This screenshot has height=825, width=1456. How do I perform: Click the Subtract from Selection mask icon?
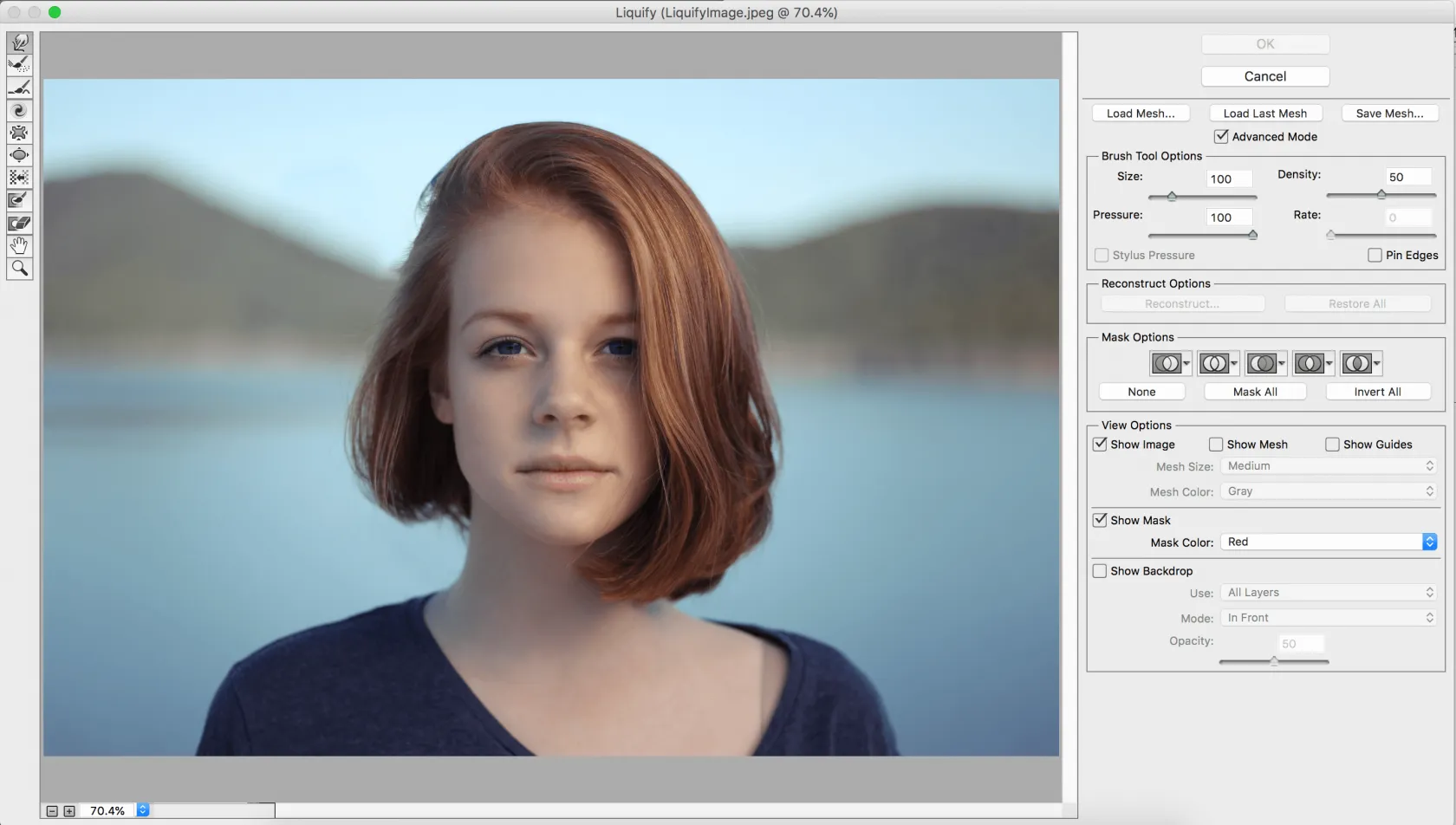[x=1261, y=363]
